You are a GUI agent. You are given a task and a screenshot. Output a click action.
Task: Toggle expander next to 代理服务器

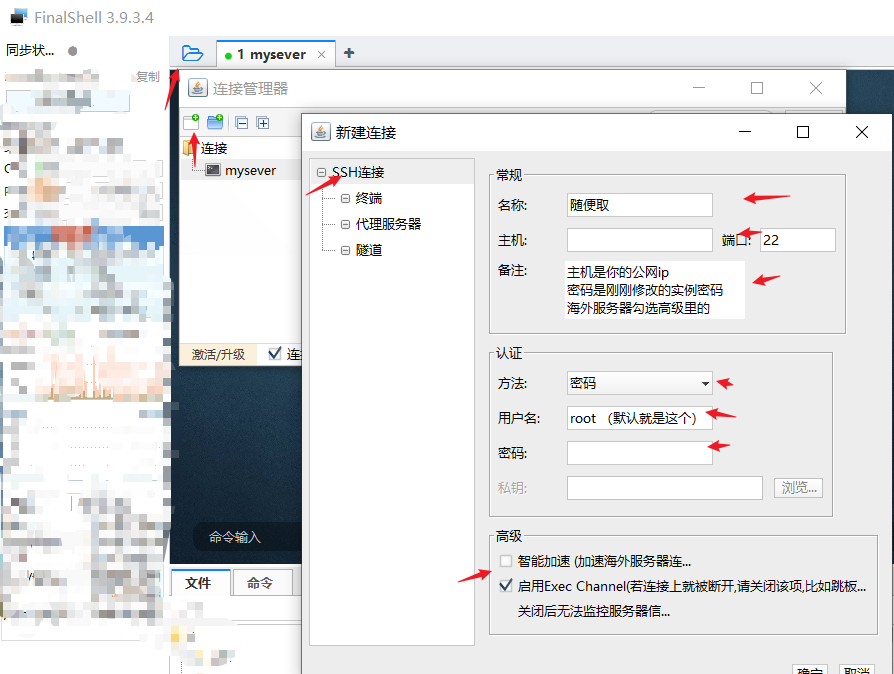pyautogui.click(x=345, y=224)
